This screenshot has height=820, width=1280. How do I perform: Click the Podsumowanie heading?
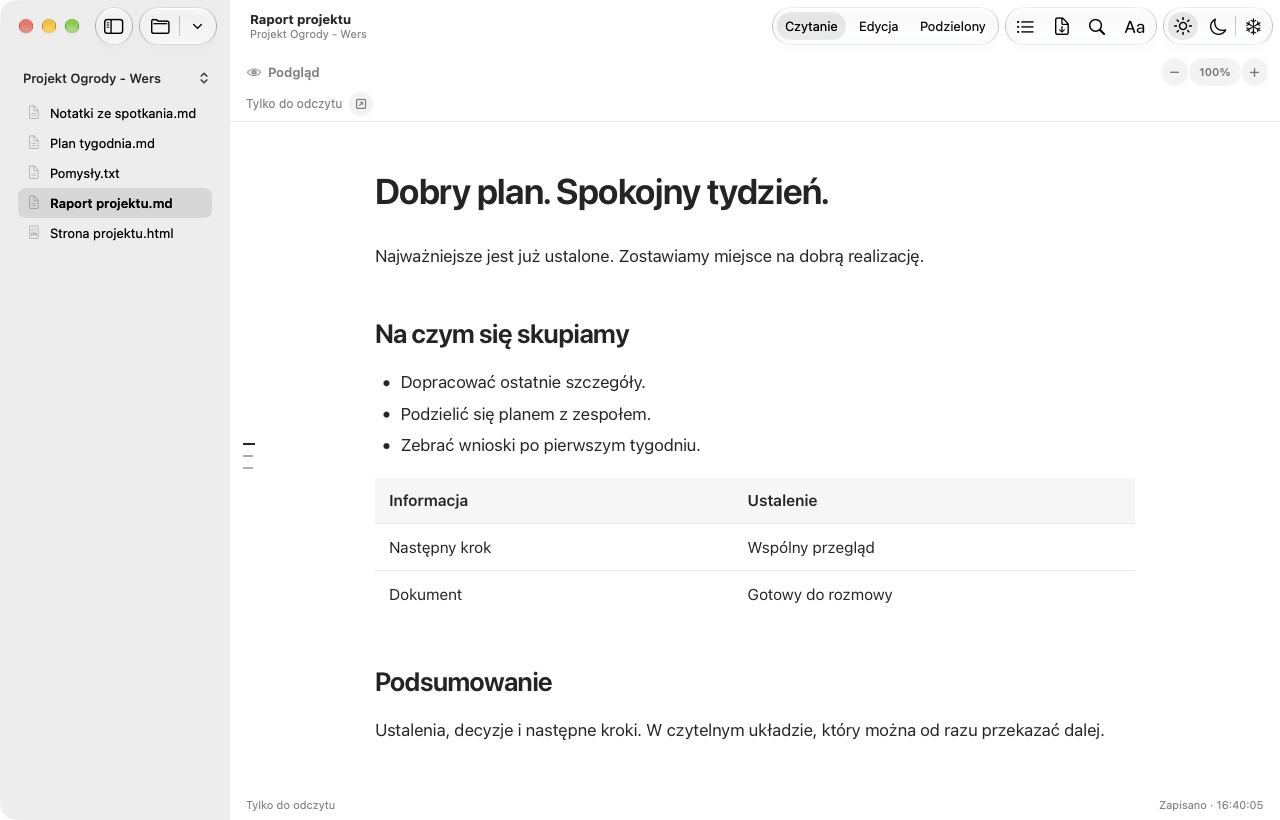point(463,682)
